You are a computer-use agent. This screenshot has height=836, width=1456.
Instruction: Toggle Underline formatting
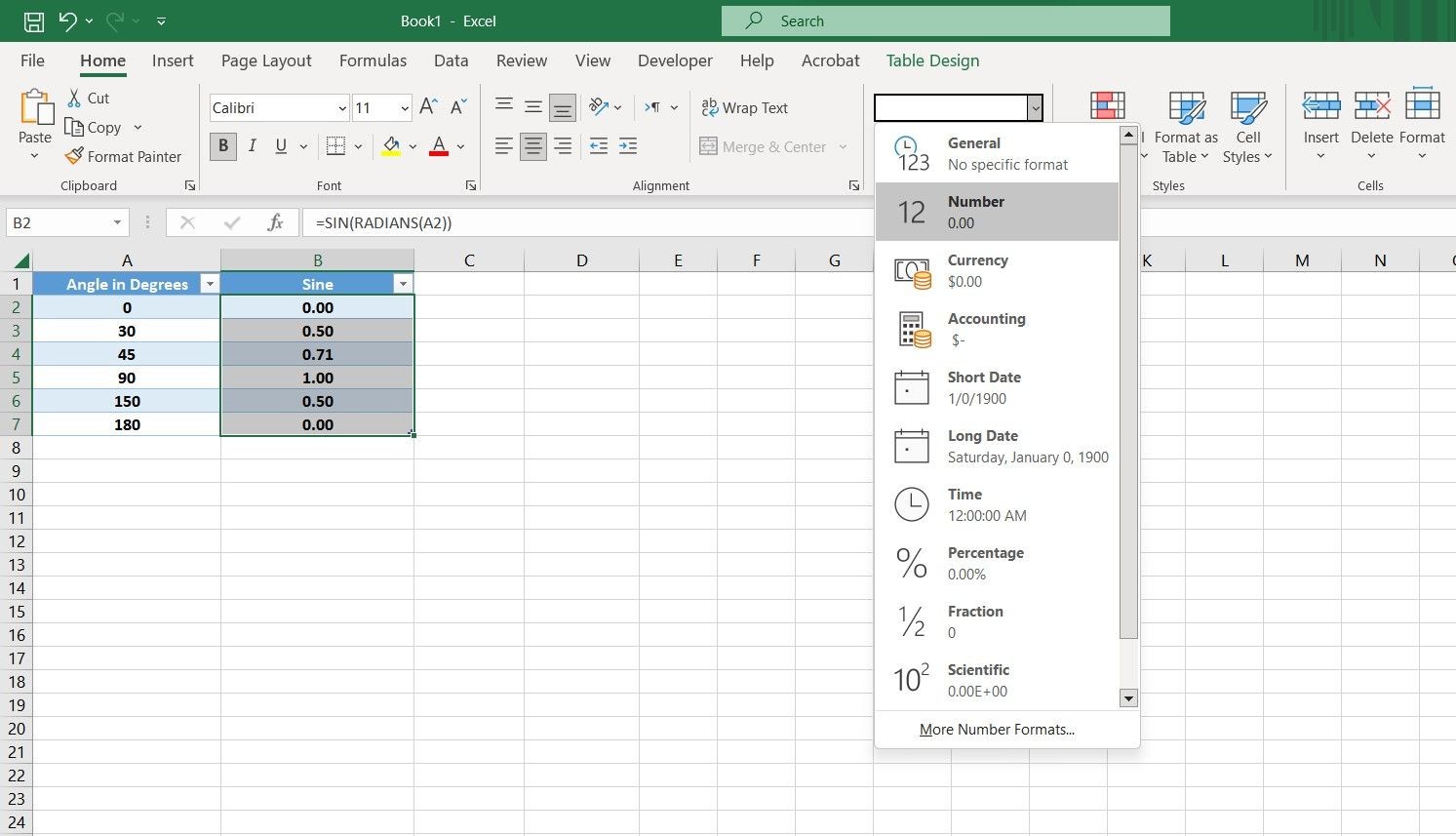point(281,146)
